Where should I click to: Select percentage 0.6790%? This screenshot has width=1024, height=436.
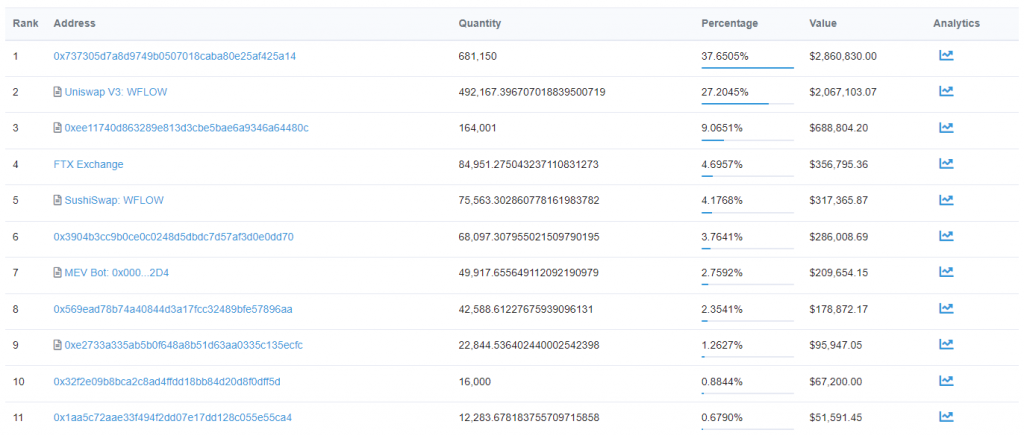722,417
